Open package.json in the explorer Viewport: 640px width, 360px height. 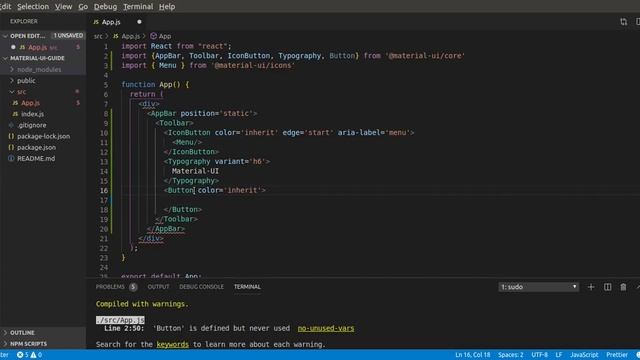(36, 147)
